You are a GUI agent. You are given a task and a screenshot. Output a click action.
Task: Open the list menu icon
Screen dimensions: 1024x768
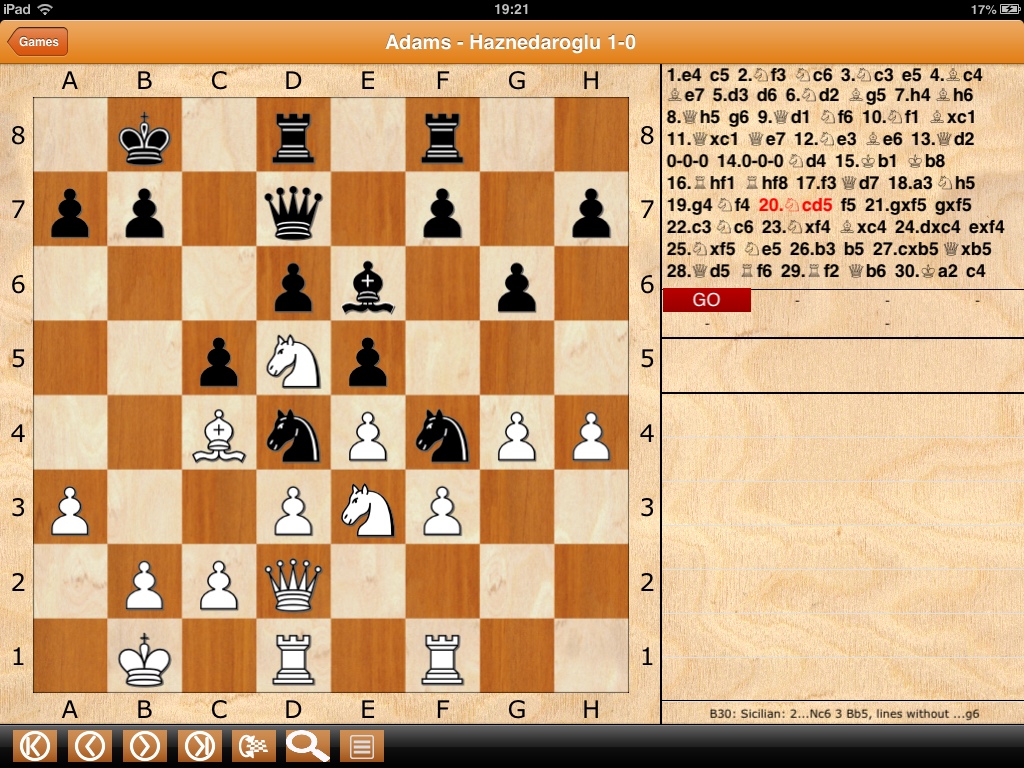pos(362,746)
